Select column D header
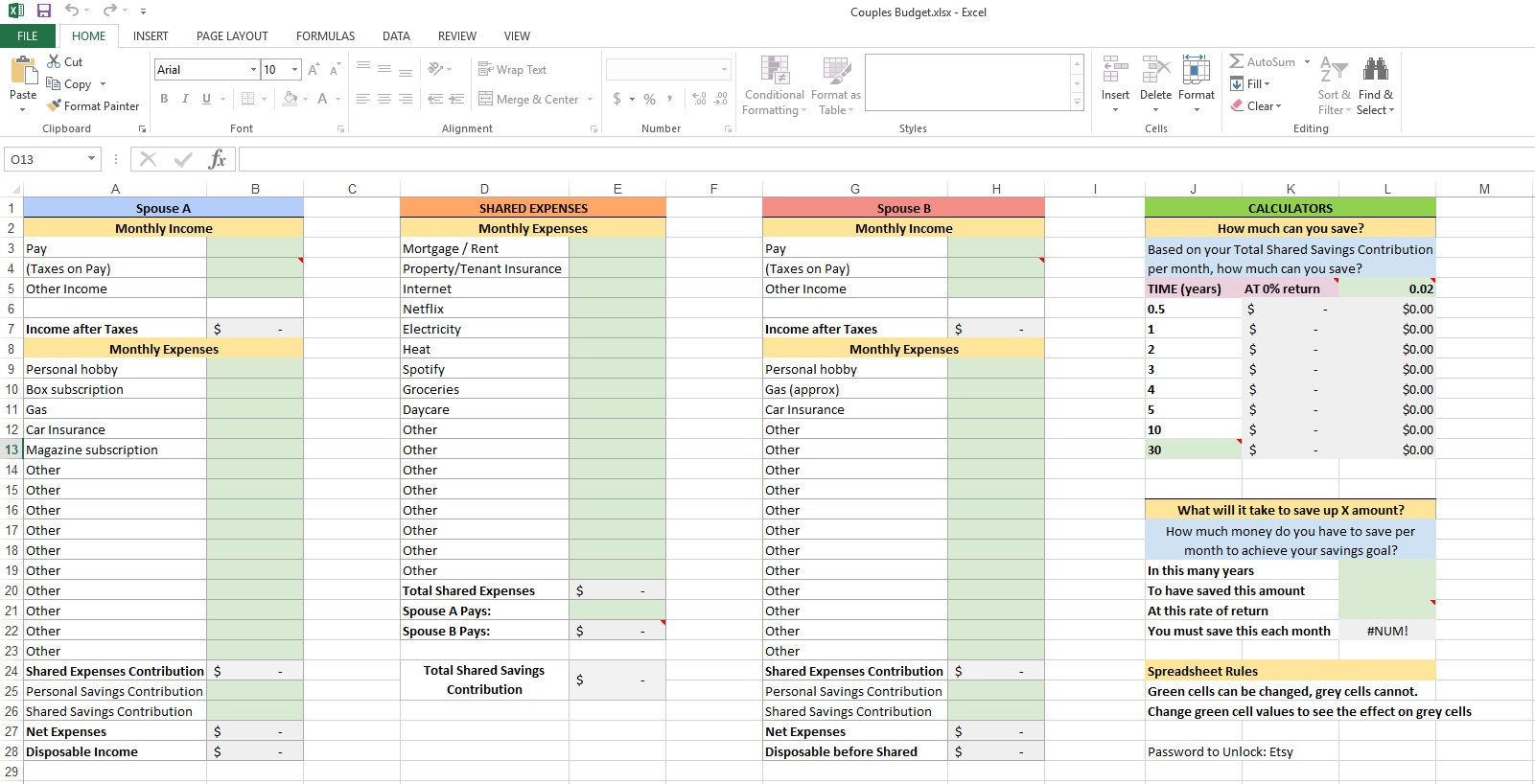Screen dimensions: 1535x784 pos(484,189)
